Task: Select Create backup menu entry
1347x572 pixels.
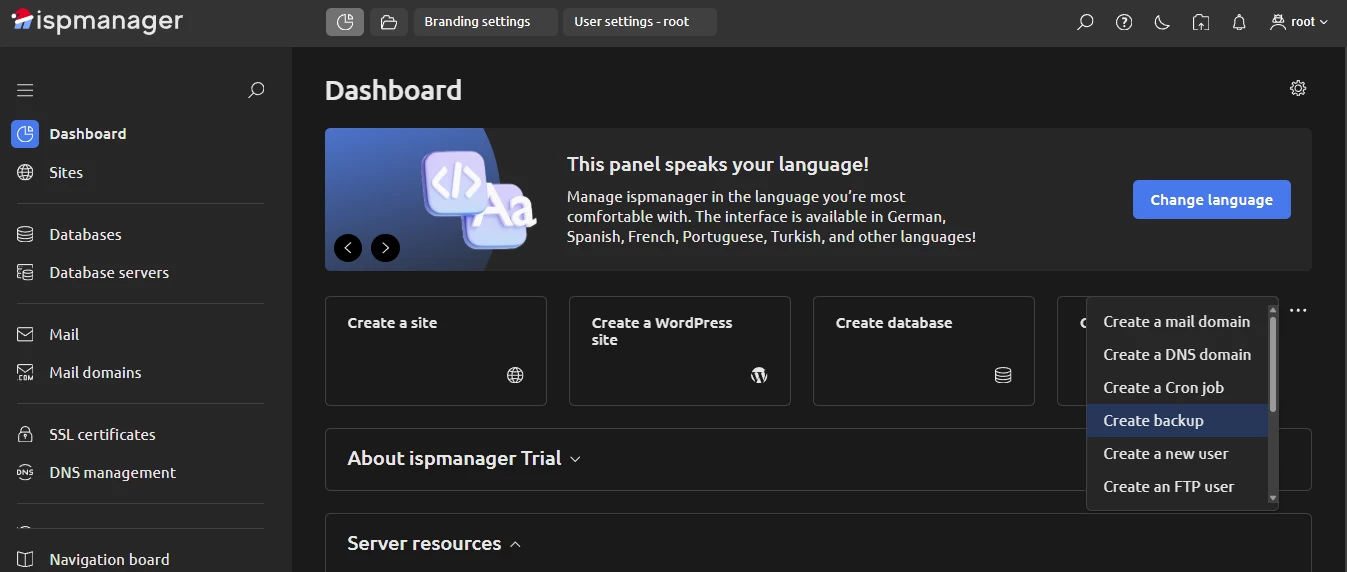Action: click(1177, 421)
